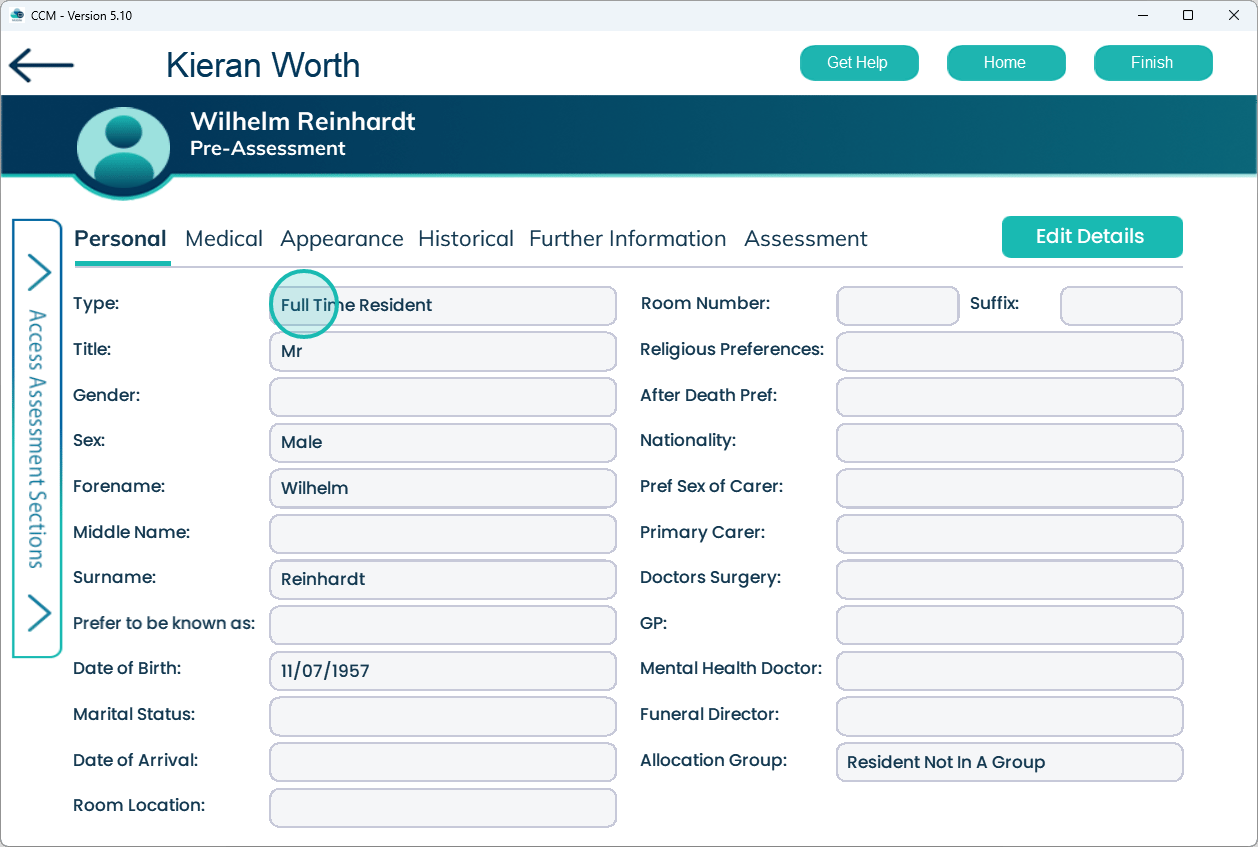Viewport: 1258px width, 847px height.
Task: Select the Historical tab
Action: [465, 239]
